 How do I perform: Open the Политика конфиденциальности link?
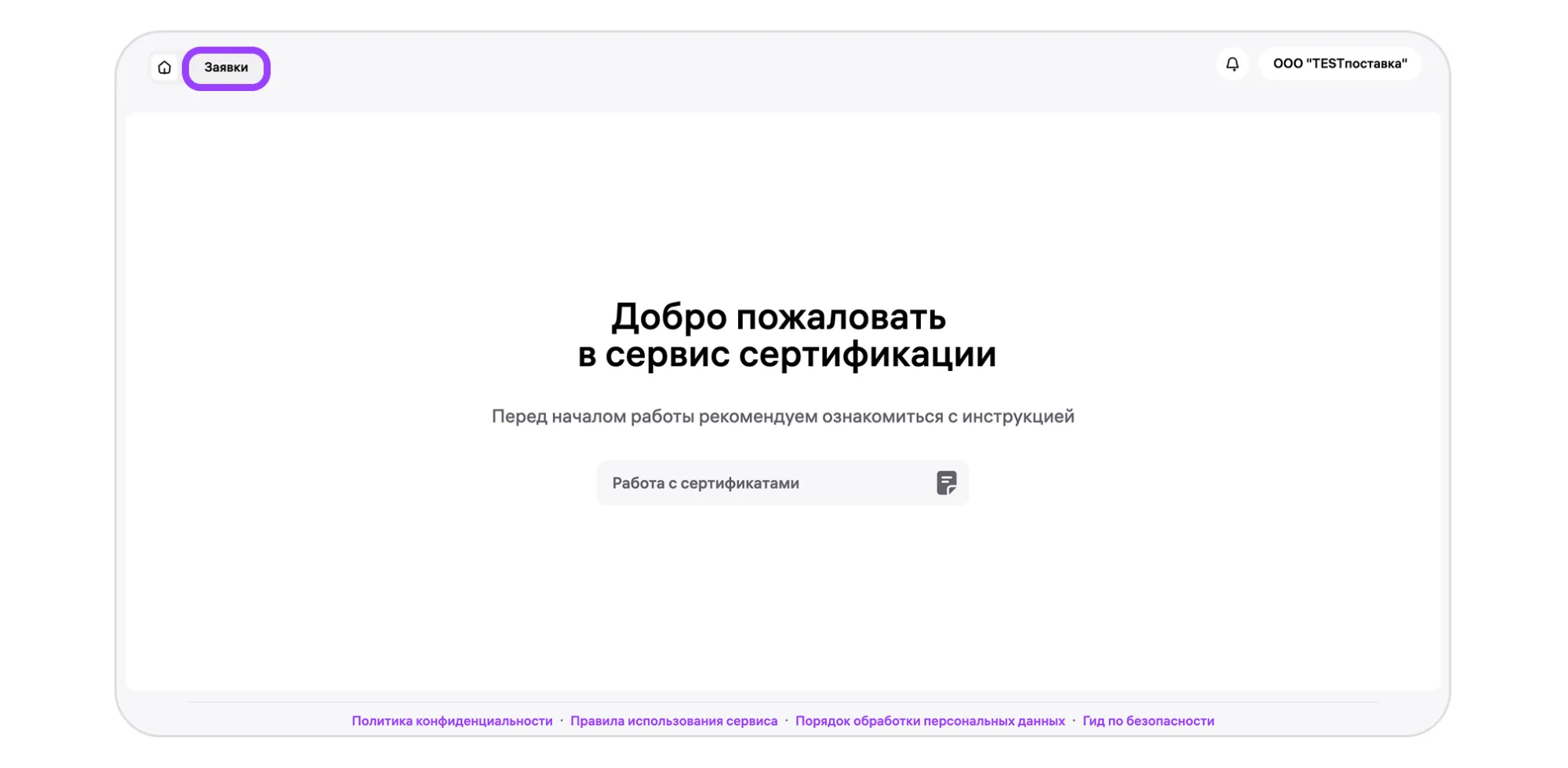[x=452, y=721]
